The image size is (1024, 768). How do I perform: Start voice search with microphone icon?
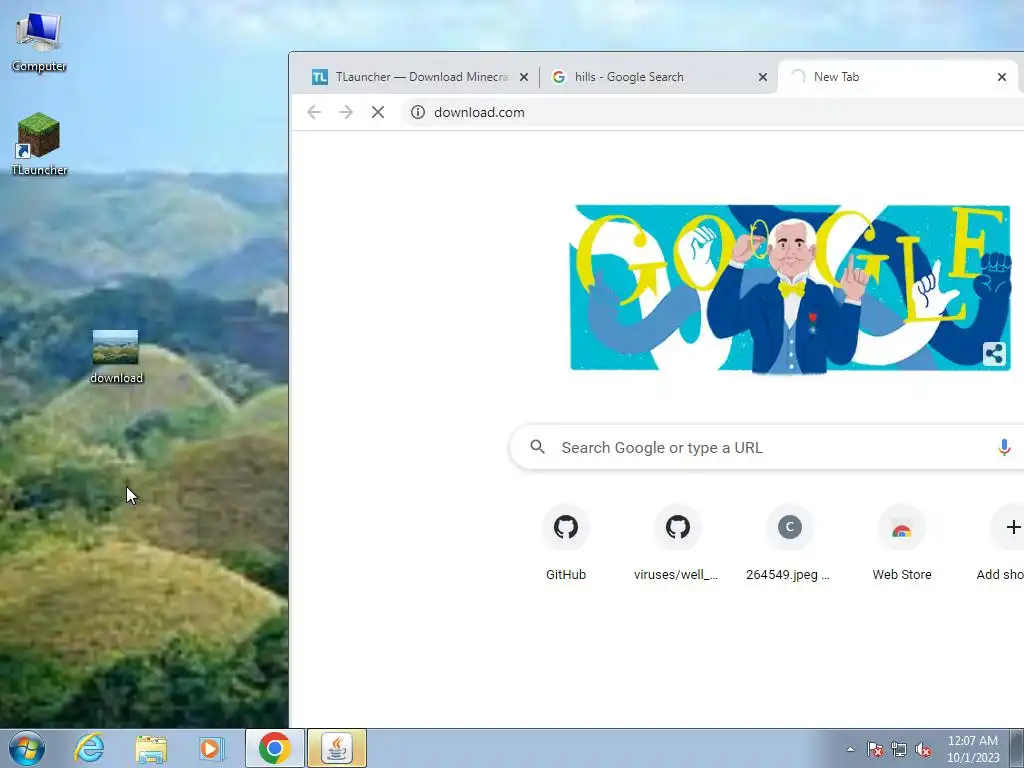click(1004, 447)
